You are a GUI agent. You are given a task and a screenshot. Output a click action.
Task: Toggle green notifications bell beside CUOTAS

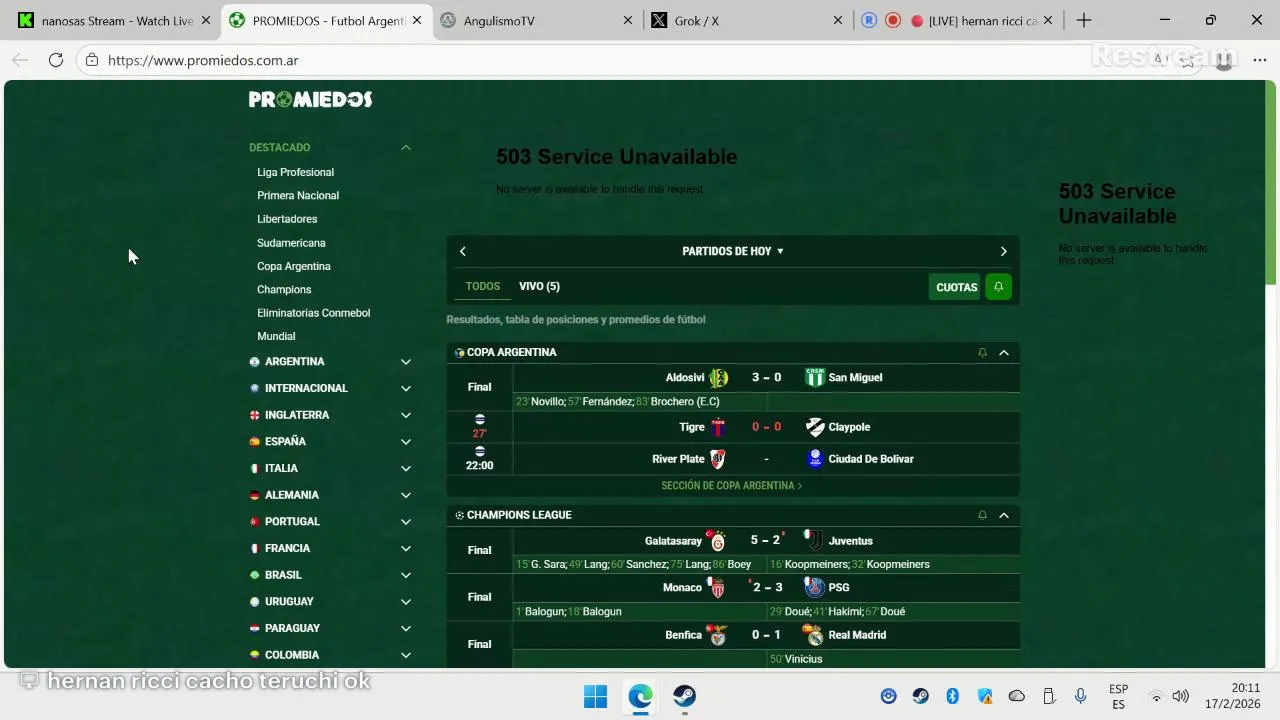(x=998, y=287)
